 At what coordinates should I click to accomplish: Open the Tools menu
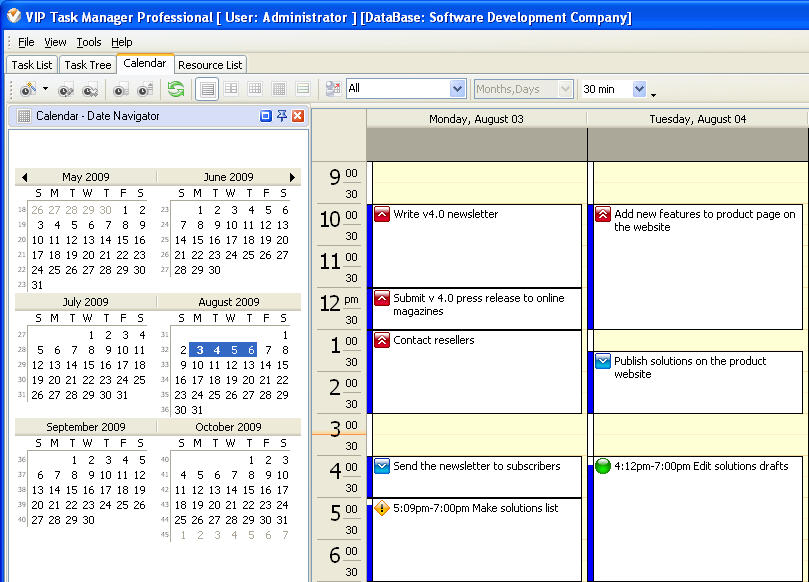click(x=89, y=42)
